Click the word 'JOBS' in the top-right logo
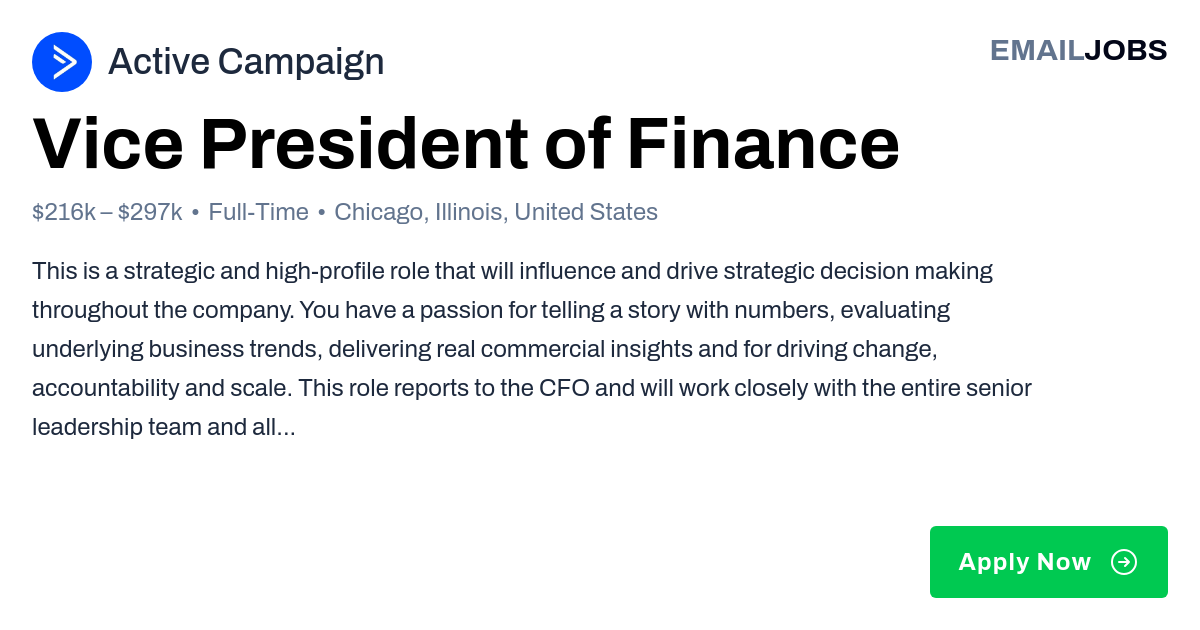 (1126, 50)
